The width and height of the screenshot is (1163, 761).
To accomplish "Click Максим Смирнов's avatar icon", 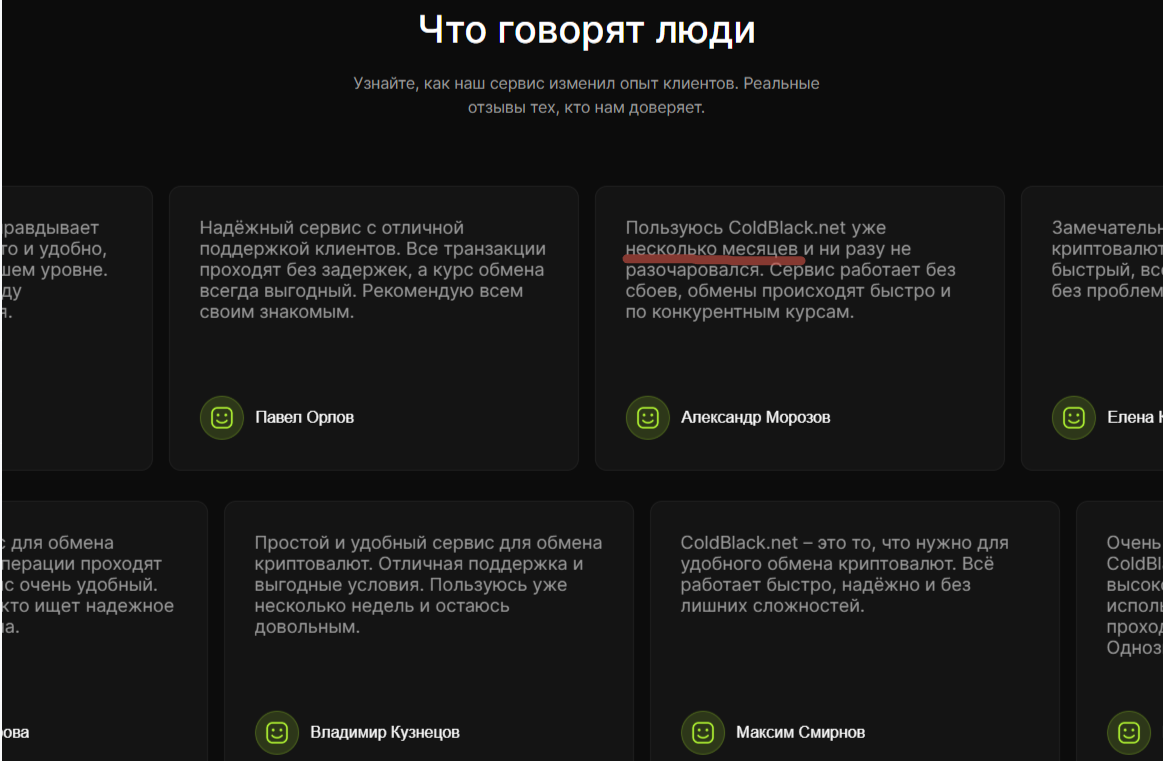I will click(x=703, y=732).
